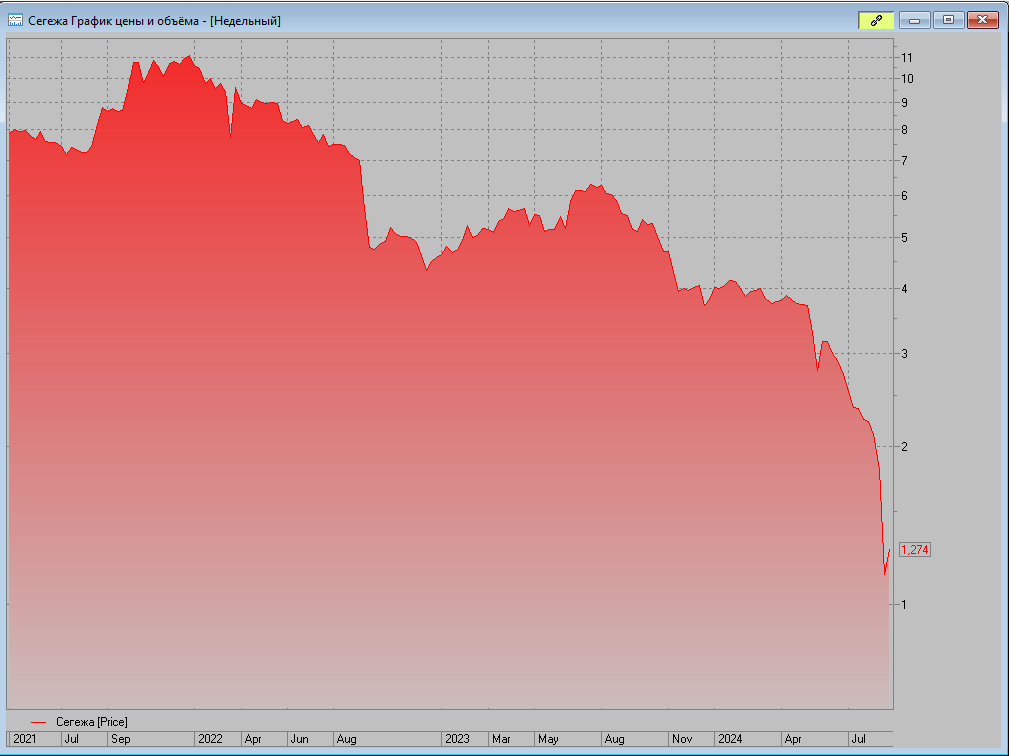Image resolution: width=1009 pixels, height=756 pixels.
Task: Click price axis value 10
Action: 907,78
